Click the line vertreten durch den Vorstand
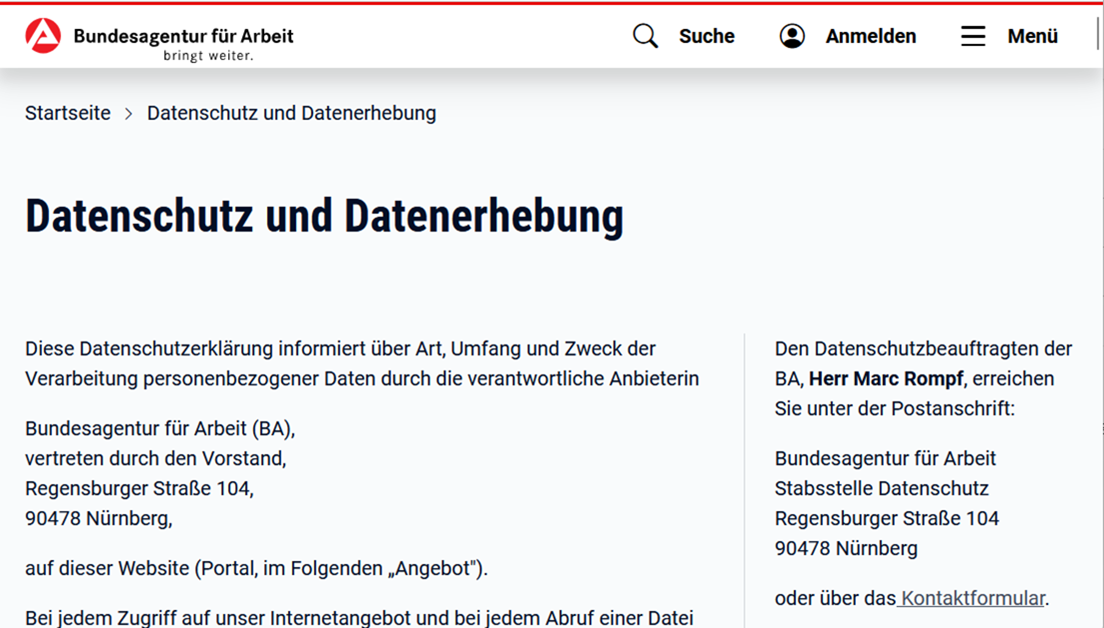 coord(156,458)
